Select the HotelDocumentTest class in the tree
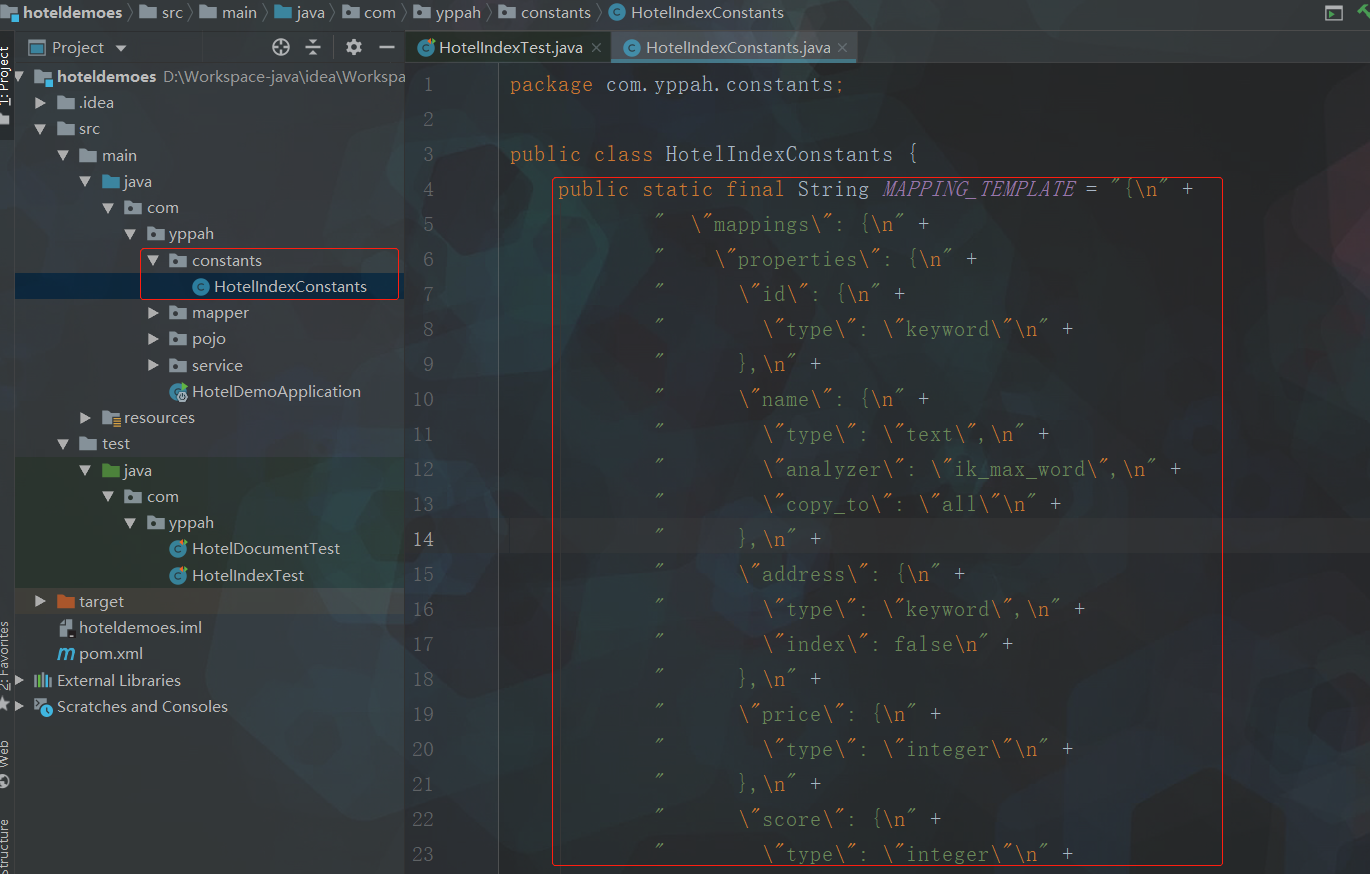 pyautogui.click(x=266, y=549)
